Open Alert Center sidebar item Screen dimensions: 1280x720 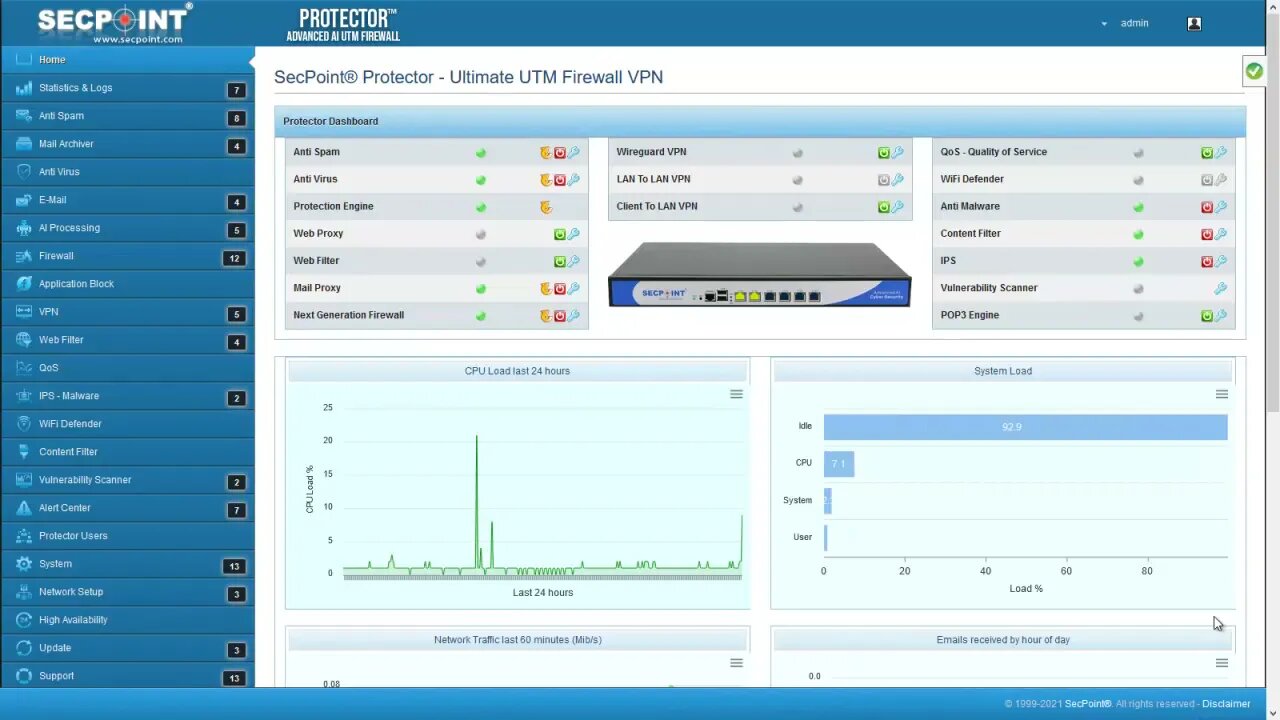[x=128, y=508]
